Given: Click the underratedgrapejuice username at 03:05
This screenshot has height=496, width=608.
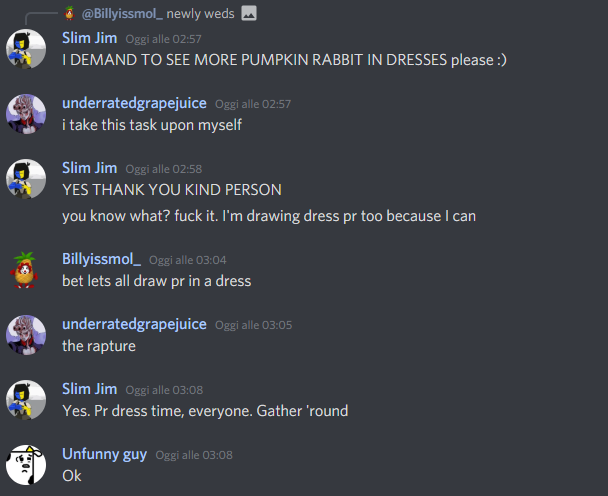Looking at the screenshot, I should click(x=134, y=324).
